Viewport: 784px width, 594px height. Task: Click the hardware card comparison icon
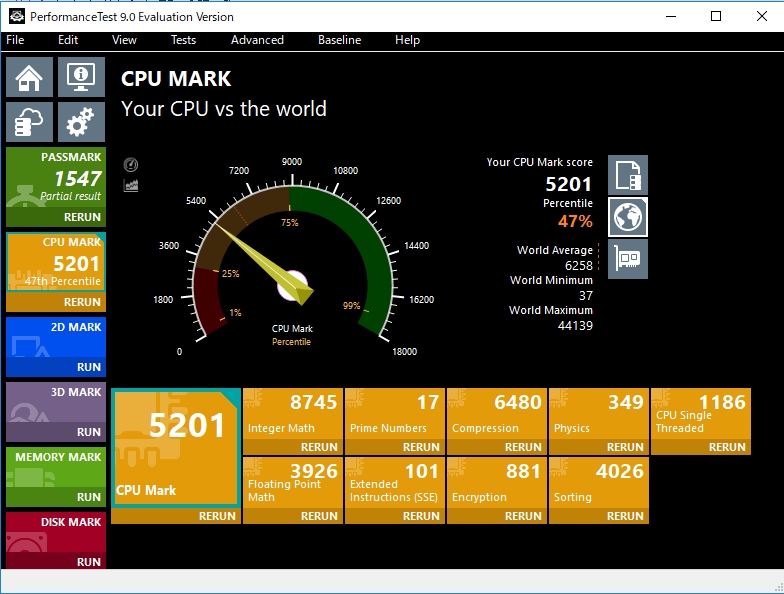[x=628, y=258]
